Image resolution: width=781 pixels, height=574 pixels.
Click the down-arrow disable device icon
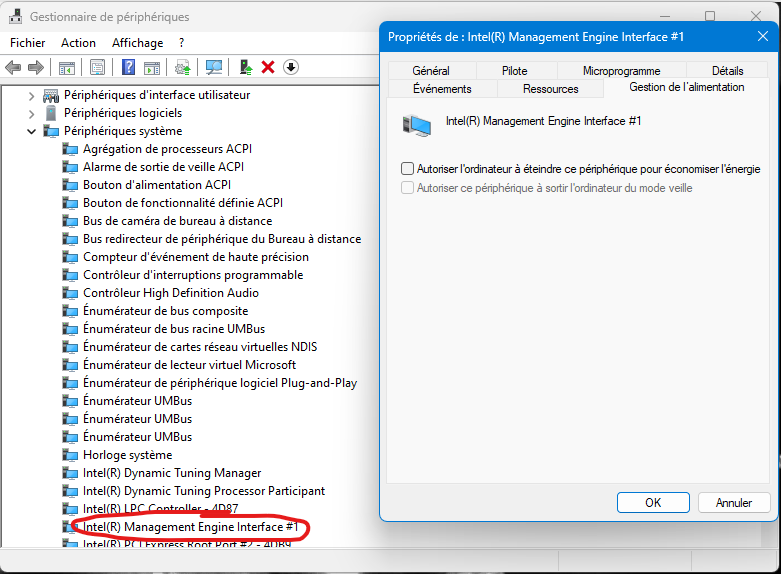click(291, 67)
